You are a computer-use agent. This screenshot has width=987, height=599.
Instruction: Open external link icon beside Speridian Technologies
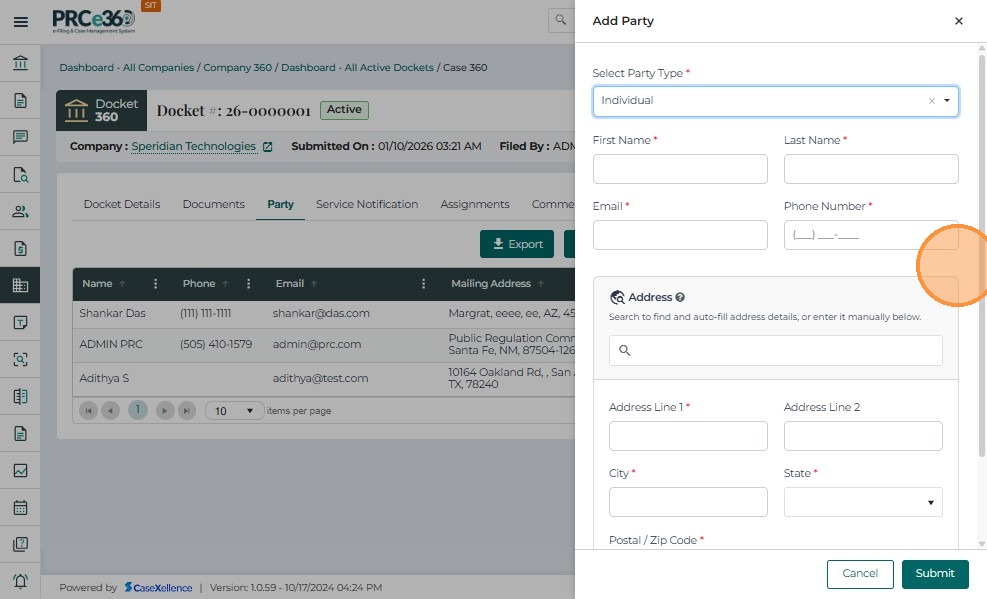click(267, 147)
